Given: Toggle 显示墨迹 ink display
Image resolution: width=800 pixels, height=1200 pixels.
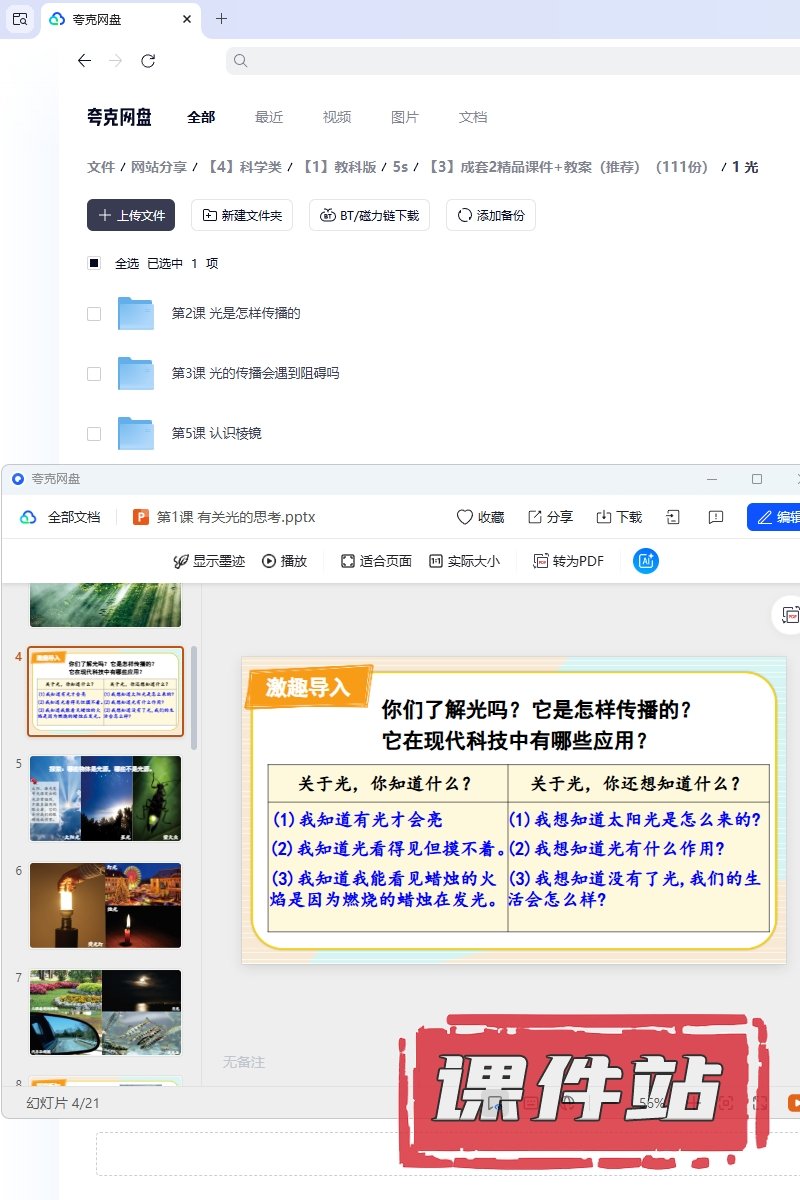Looking at the screenshot, I should point(181,561).
